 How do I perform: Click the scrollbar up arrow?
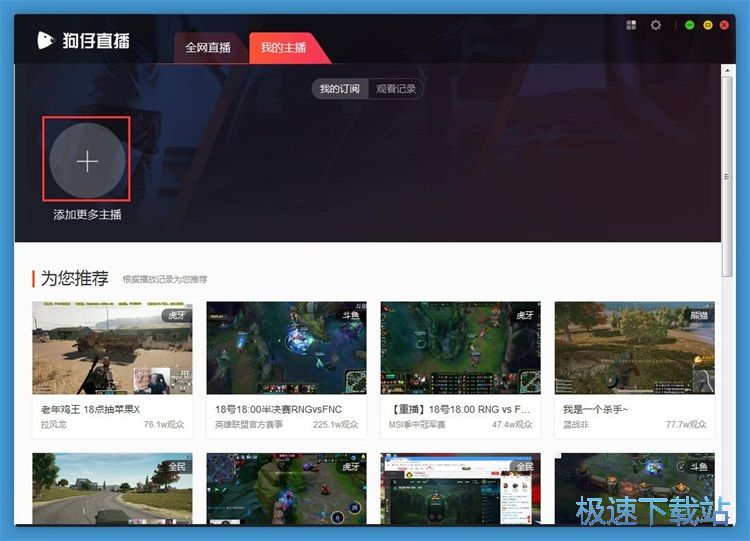[x=727, y=70]
